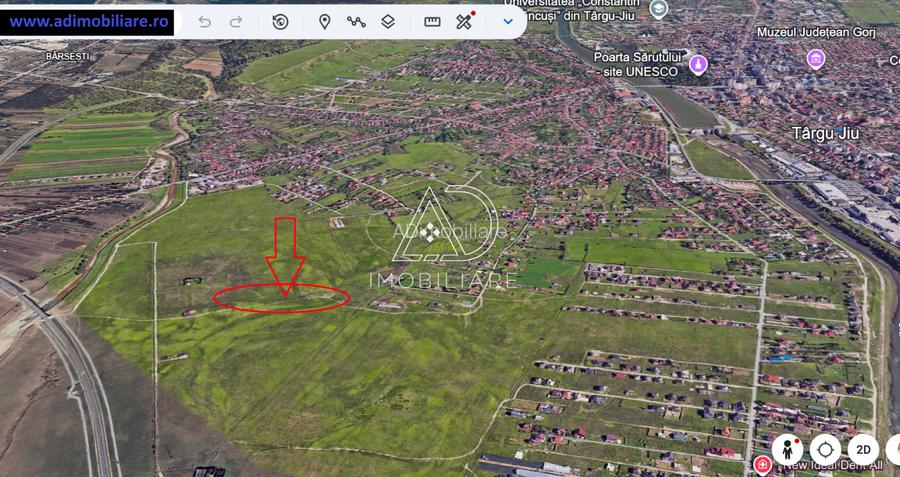Click the compass at the screen edge
900x477 pixels.
coord(894,449)
